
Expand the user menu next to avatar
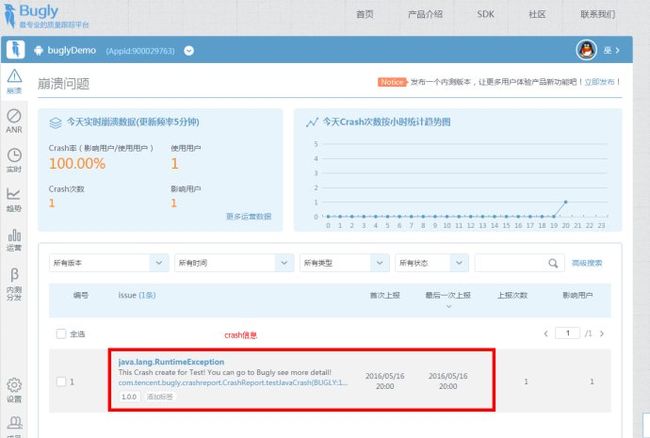(617, 51)
